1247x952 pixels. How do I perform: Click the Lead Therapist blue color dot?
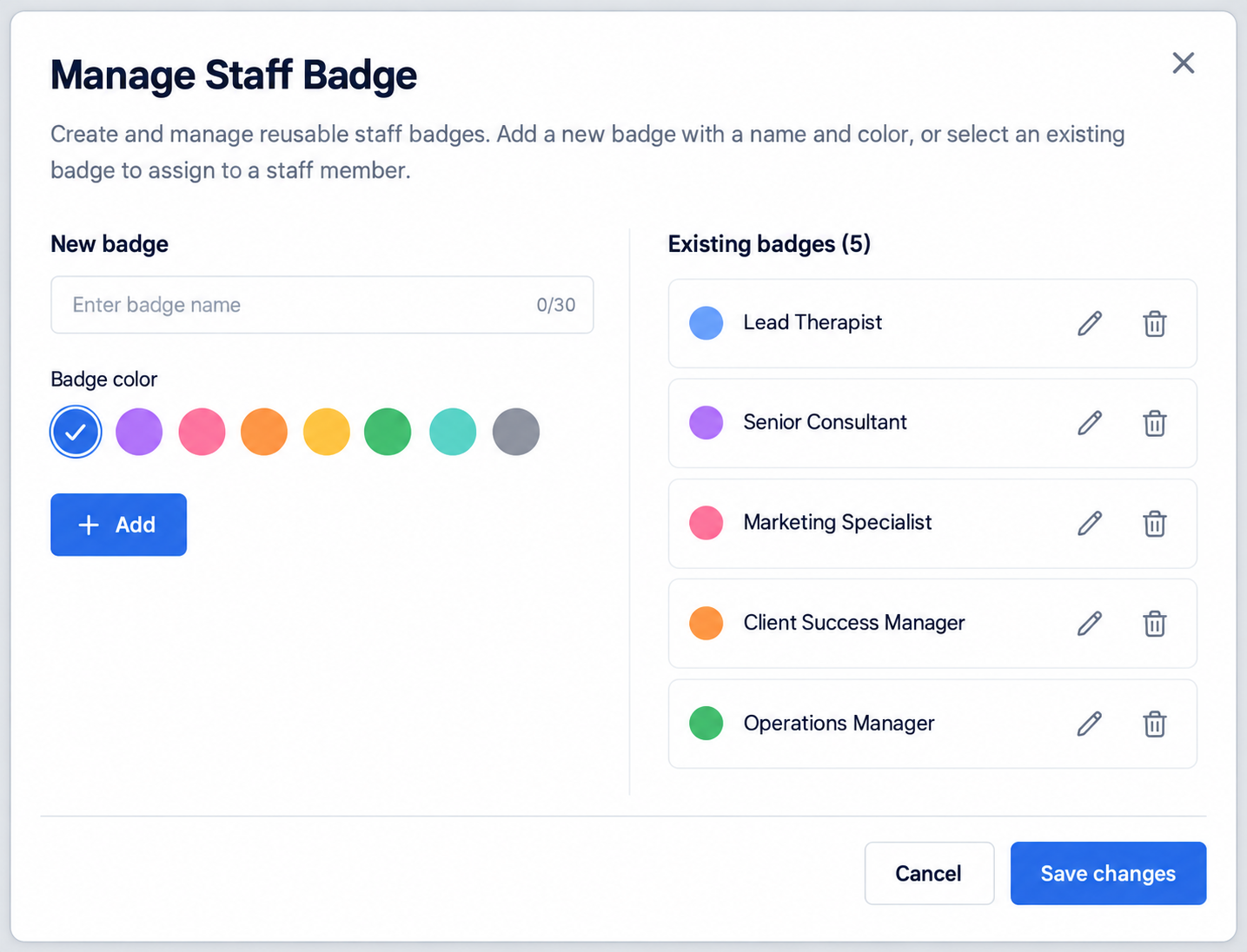tap(706, 323)
